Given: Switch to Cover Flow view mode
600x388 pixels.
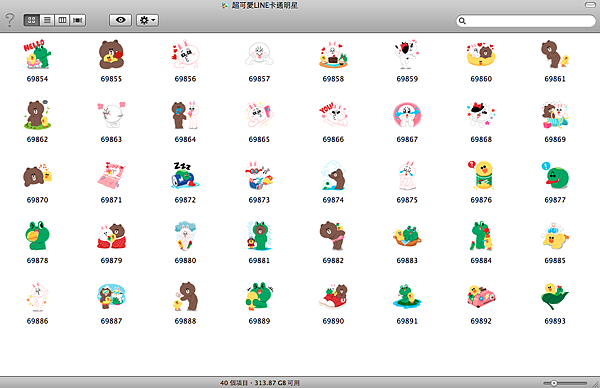Looking at the screenshot, I should pyautogui.click(x=78, y=20).
